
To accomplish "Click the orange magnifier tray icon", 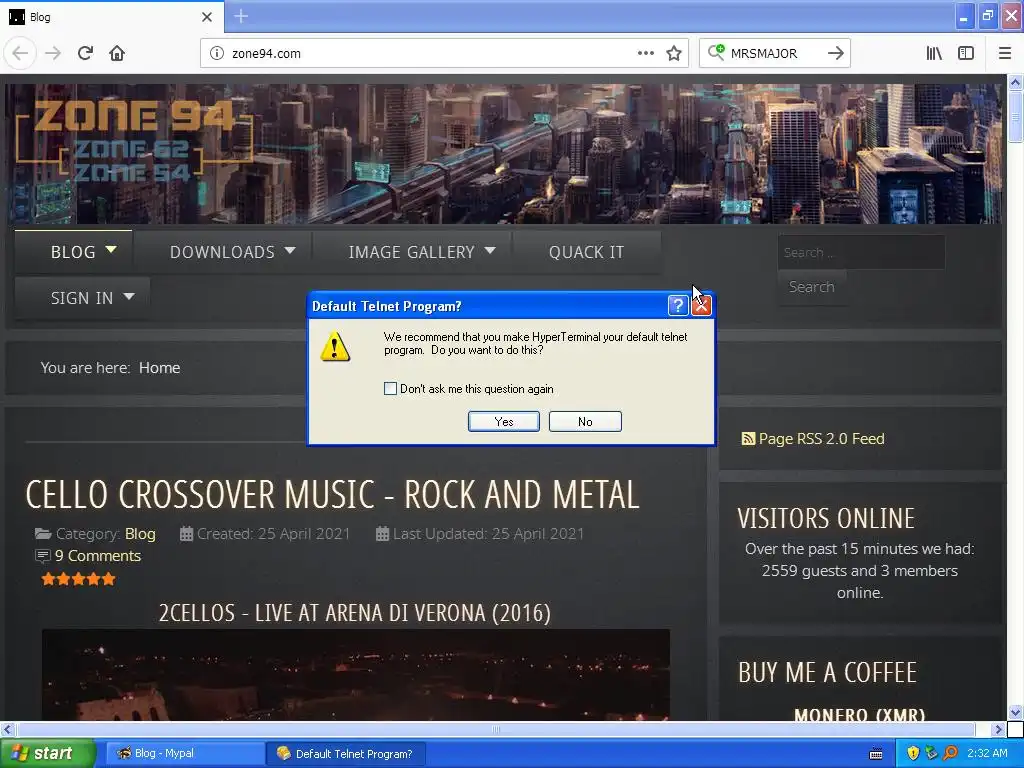I will coord(950,753).
